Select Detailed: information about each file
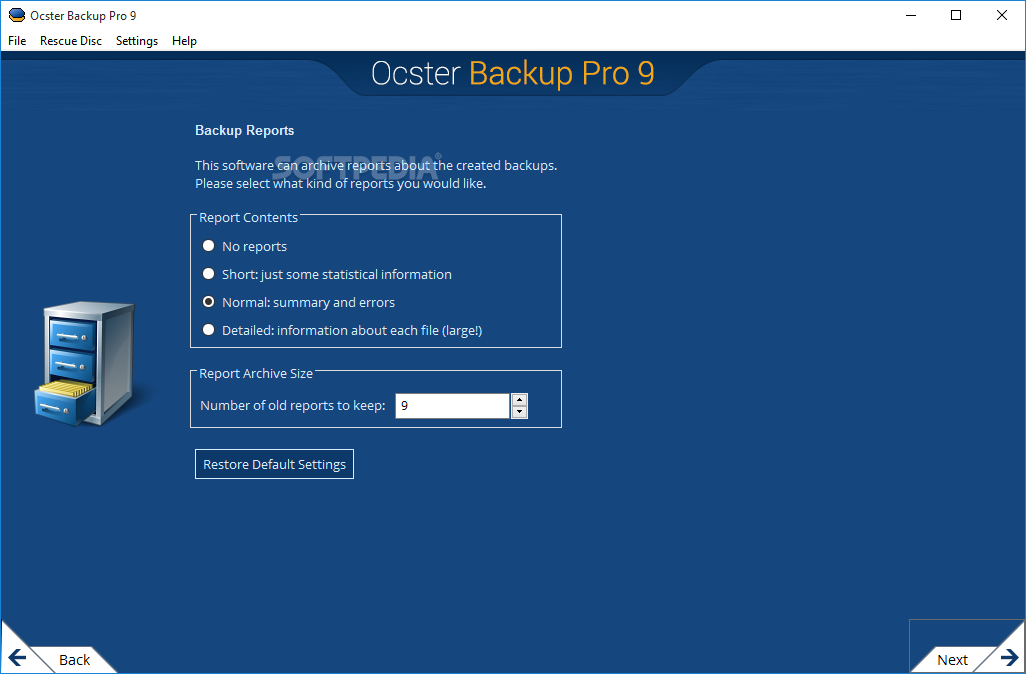Image resolution: width=1026 pixels, height=674 pixels. [342, 330]
